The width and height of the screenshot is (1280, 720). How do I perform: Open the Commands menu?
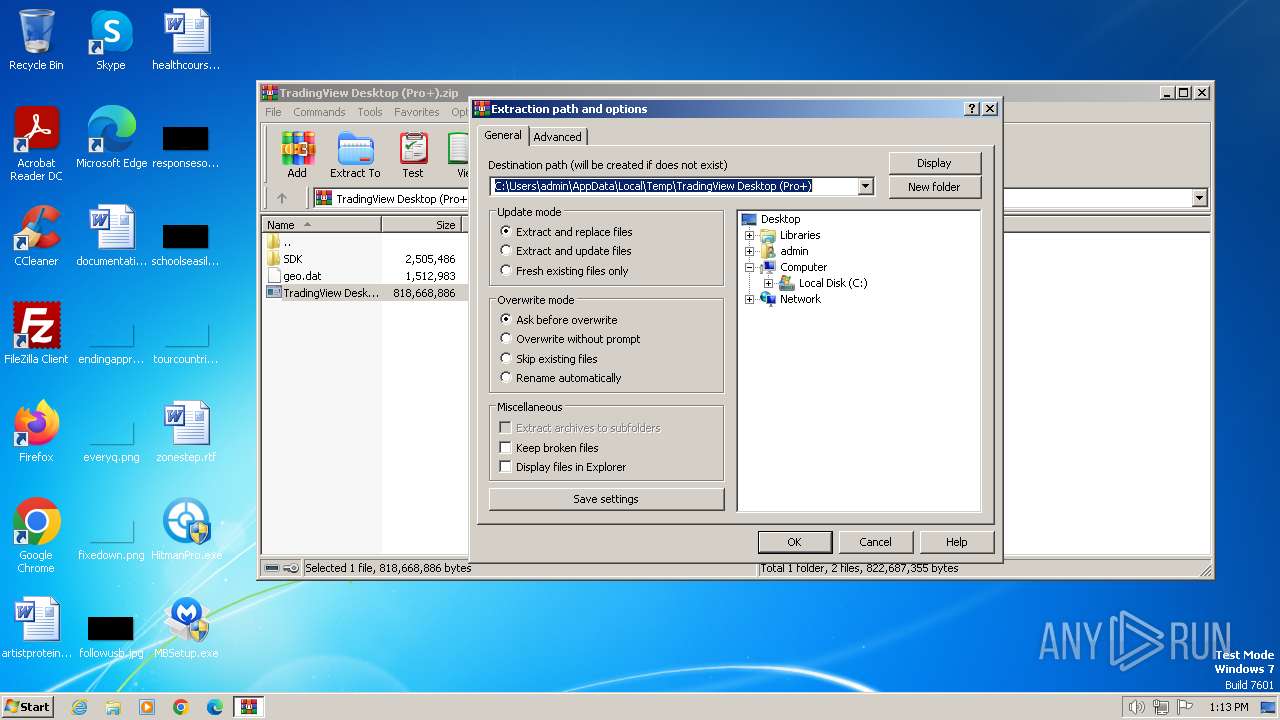click(319, 112)
